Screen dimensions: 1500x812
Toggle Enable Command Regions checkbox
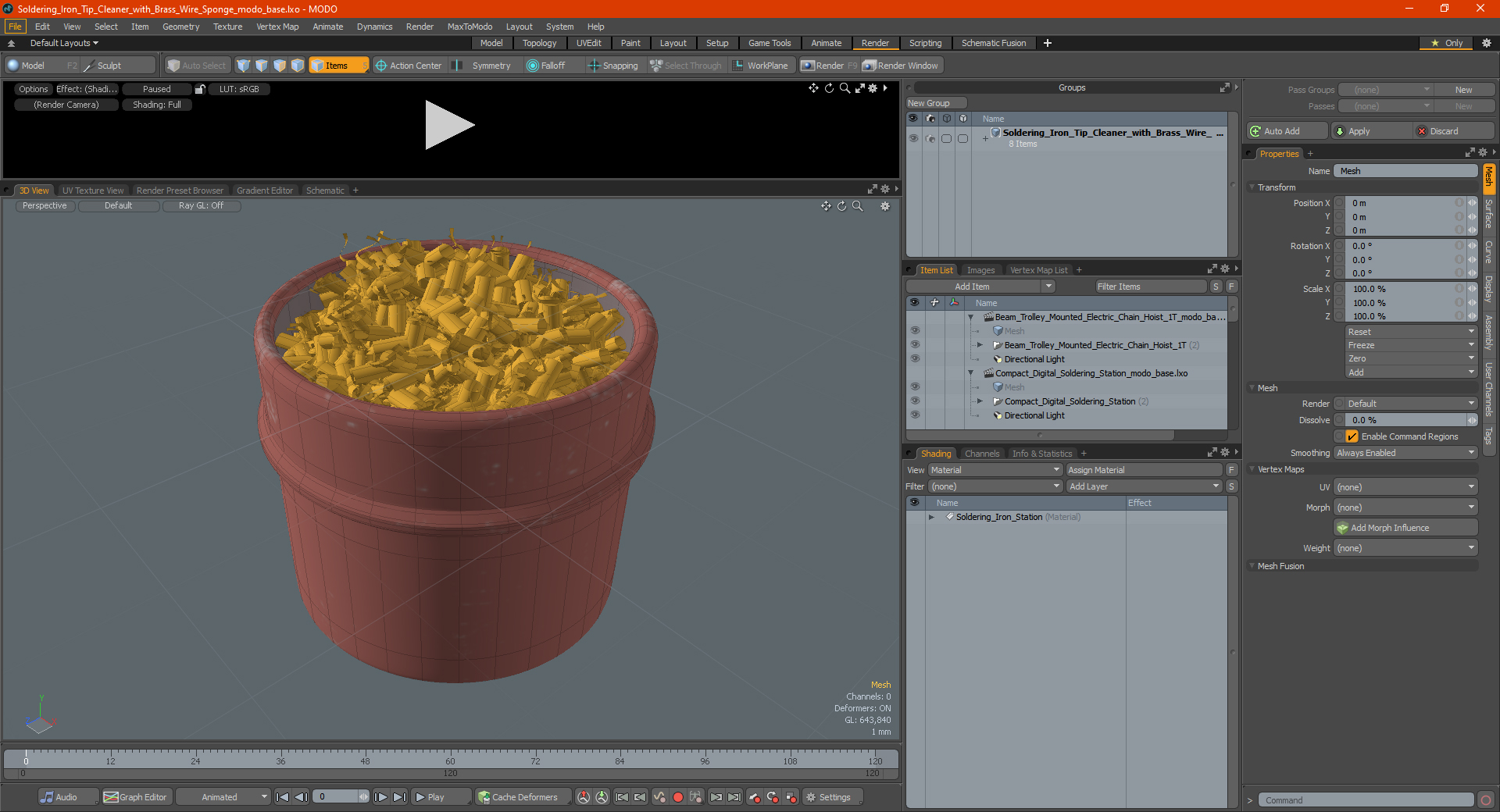click(1352, 436)
